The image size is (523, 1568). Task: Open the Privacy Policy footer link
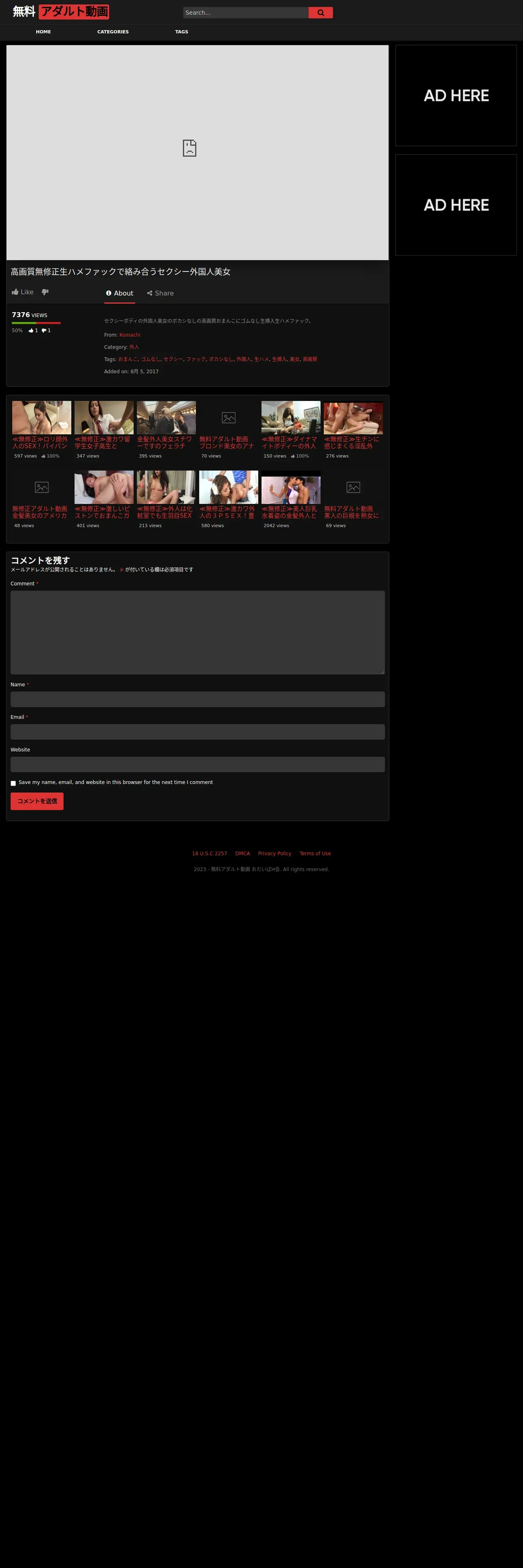[275, 853]
